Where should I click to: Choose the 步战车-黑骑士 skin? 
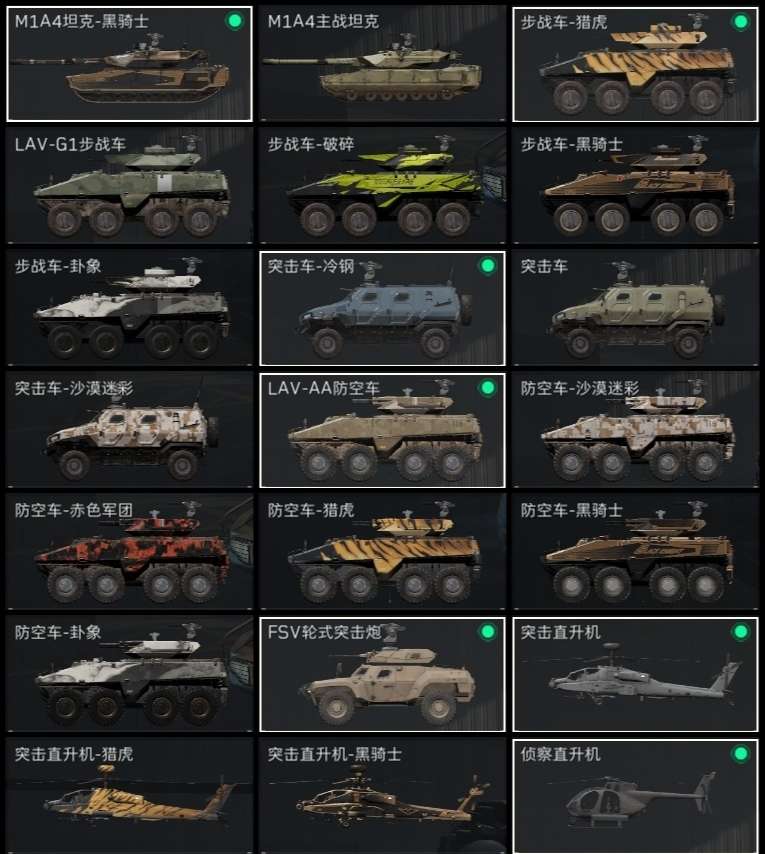point(635,186)
